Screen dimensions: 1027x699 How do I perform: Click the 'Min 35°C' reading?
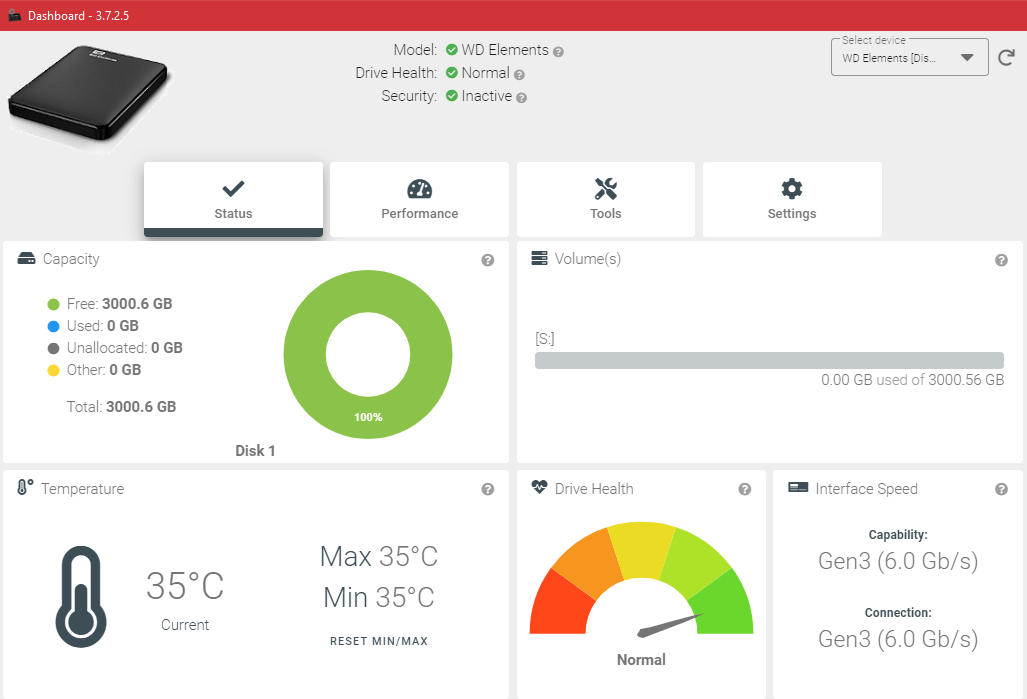coord(379,597)
